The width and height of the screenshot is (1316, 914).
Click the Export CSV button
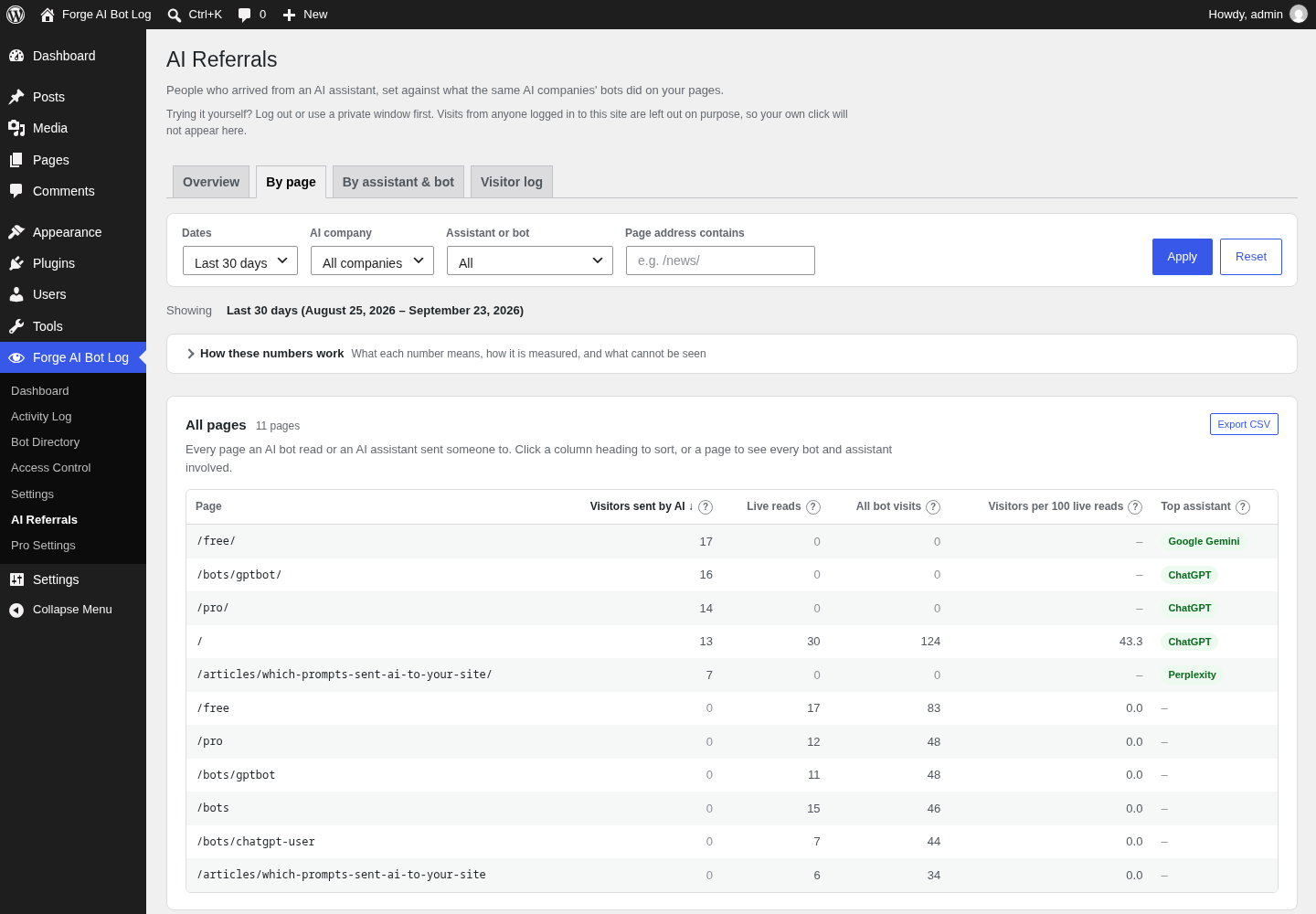(x=1244, y=424)
